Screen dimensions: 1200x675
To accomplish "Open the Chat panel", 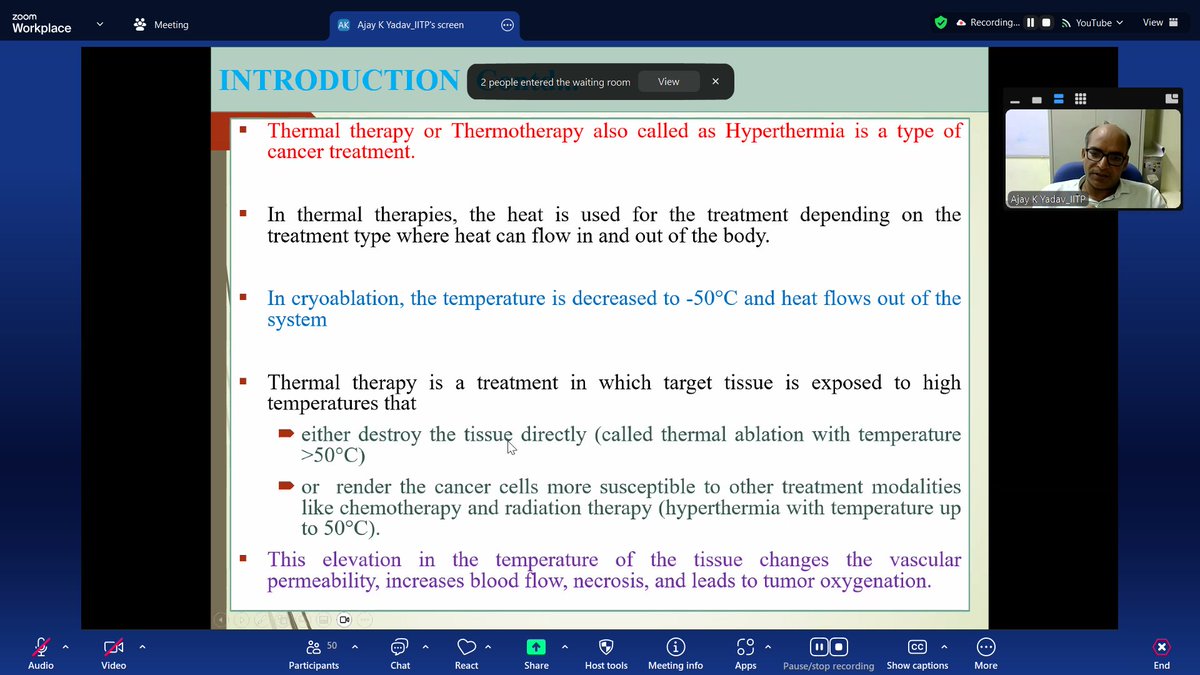I will tap(400, 653).
